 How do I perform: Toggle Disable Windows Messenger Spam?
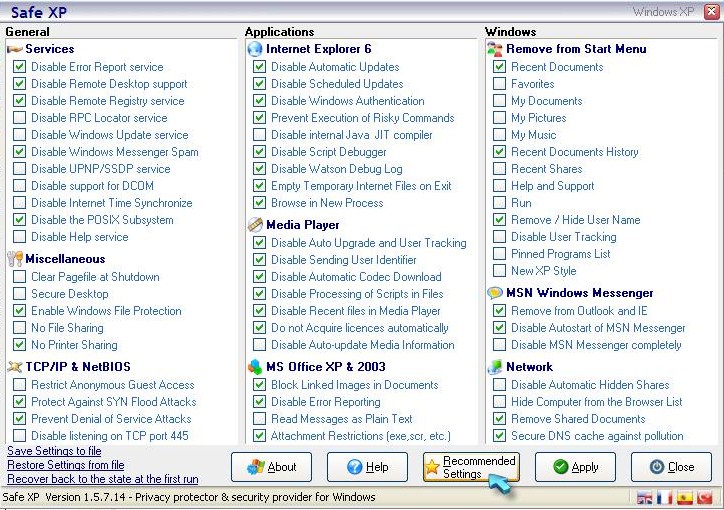click(19, 151)
